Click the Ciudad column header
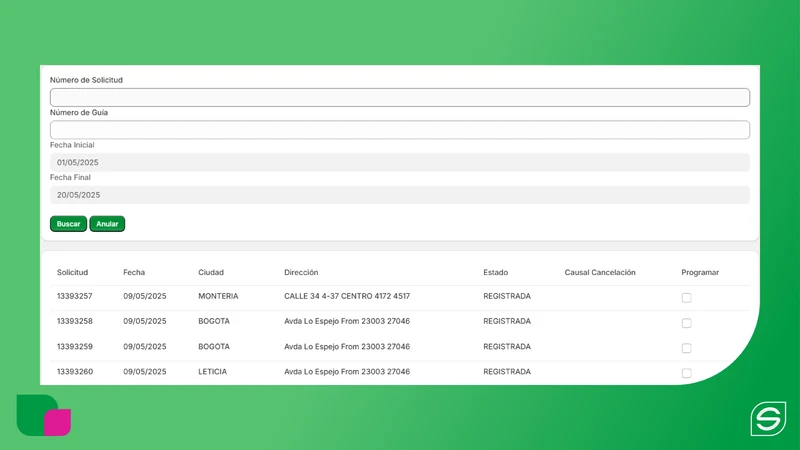This screenshot has width=800, height=450. point(211,272)
